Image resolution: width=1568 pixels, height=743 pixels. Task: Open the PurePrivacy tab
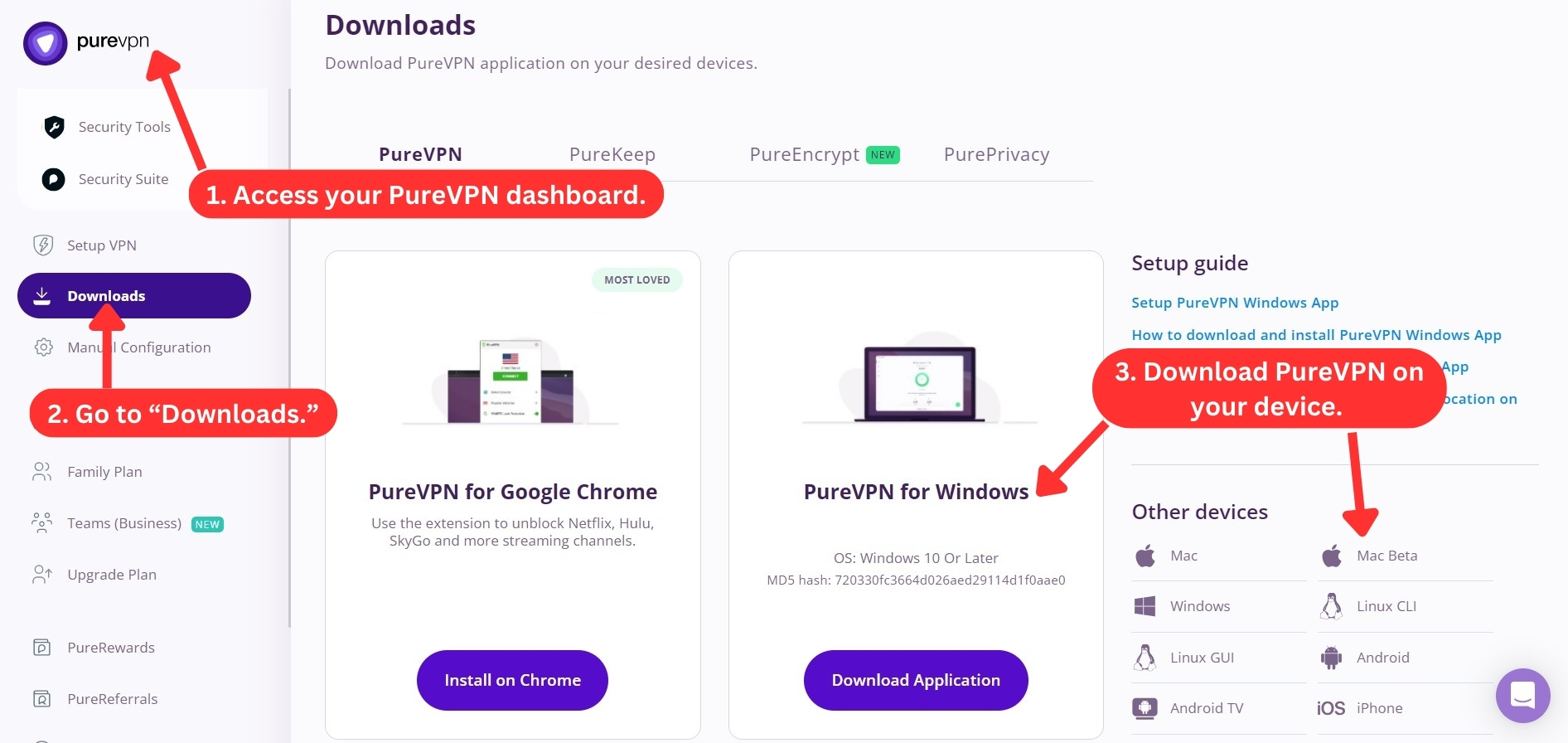[x=997, y=154]
